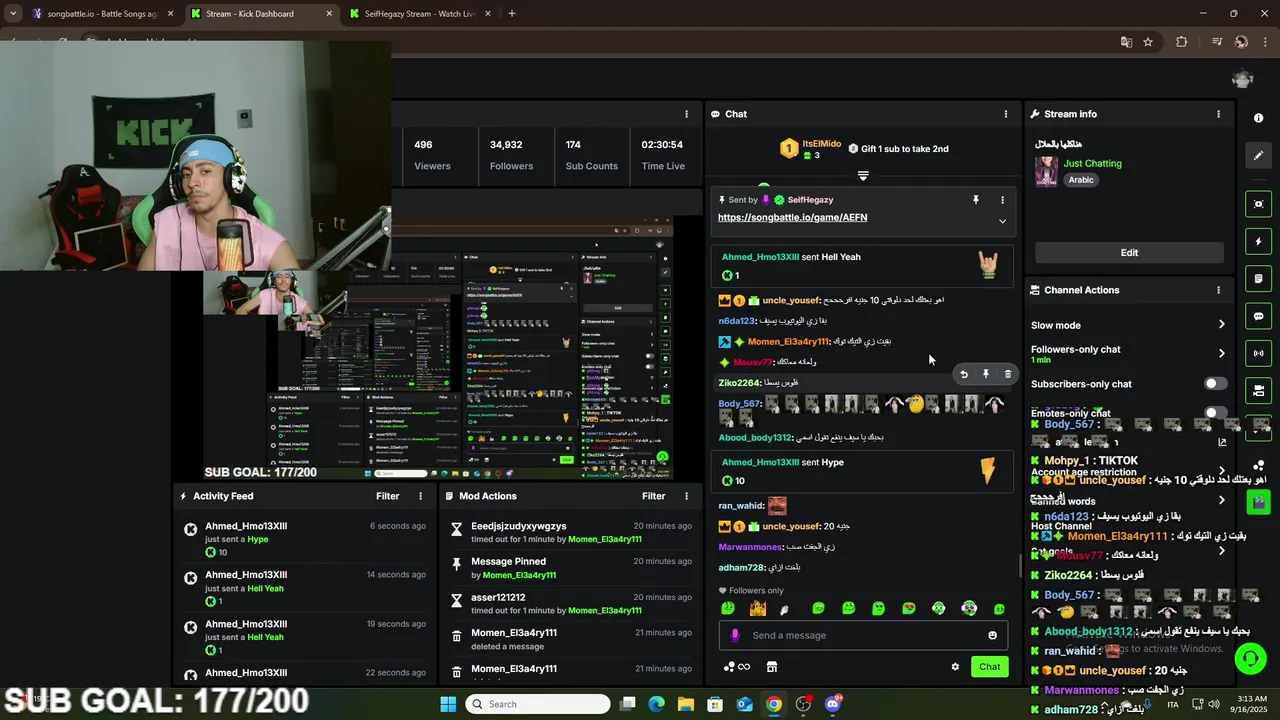Pin the hovered Ziko2264 message
This screenshot has height=720, width=1280.
pyautogui.click(x=986, y=374)
